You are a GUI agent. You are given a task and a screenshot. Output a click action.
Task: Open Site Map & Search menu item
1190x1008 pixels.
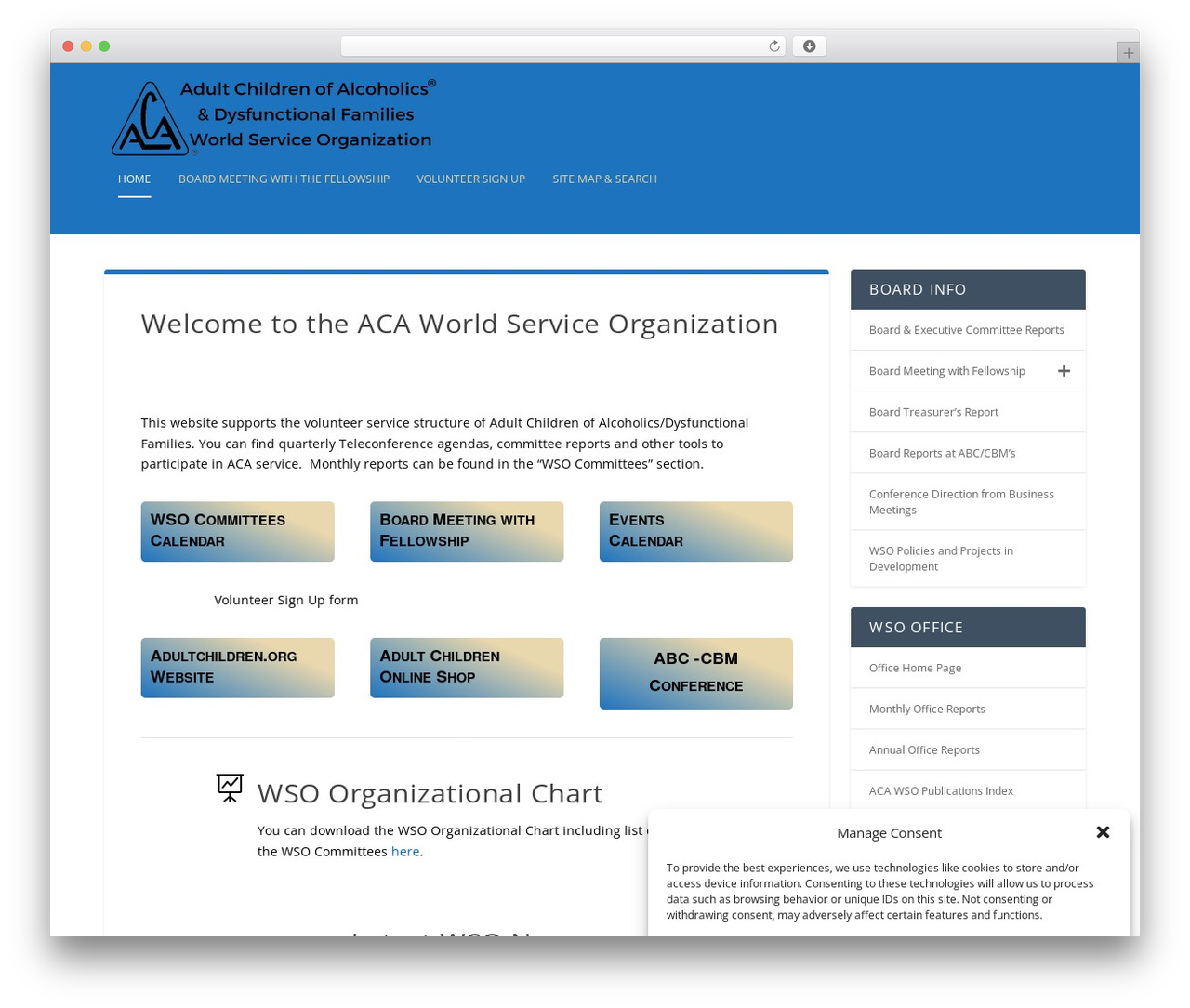point(604,179)
